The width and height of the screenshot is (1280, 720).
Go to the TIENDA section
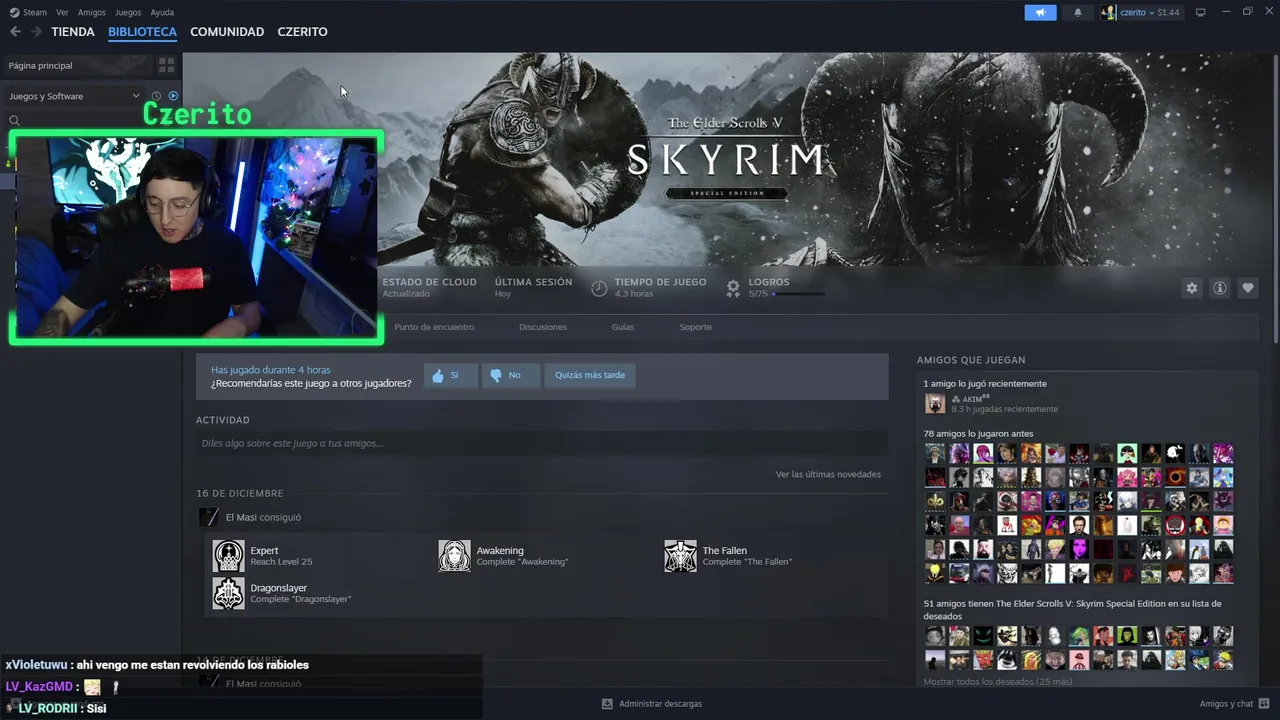pyautogui.click(x=73, y=32)
